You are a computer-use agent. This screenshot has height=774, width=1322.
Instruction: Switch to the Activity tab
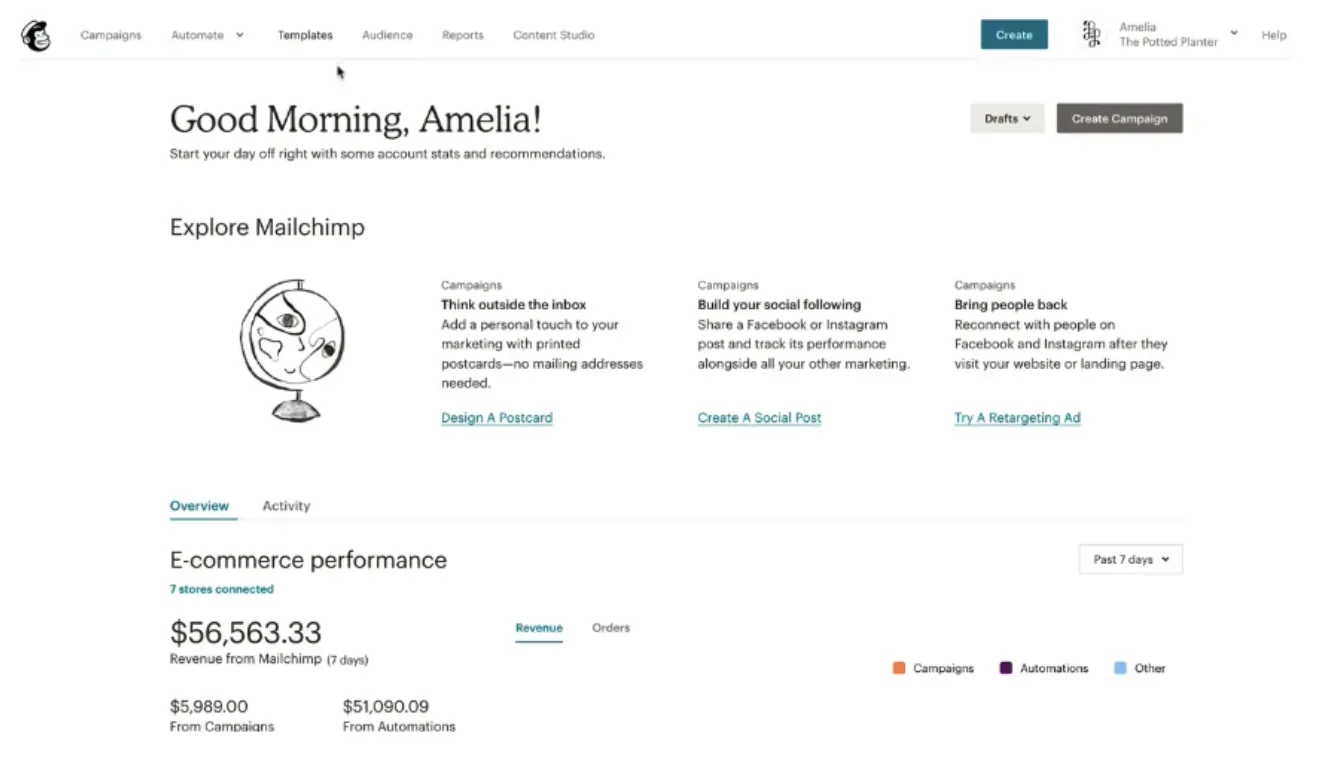click(286, 506)
